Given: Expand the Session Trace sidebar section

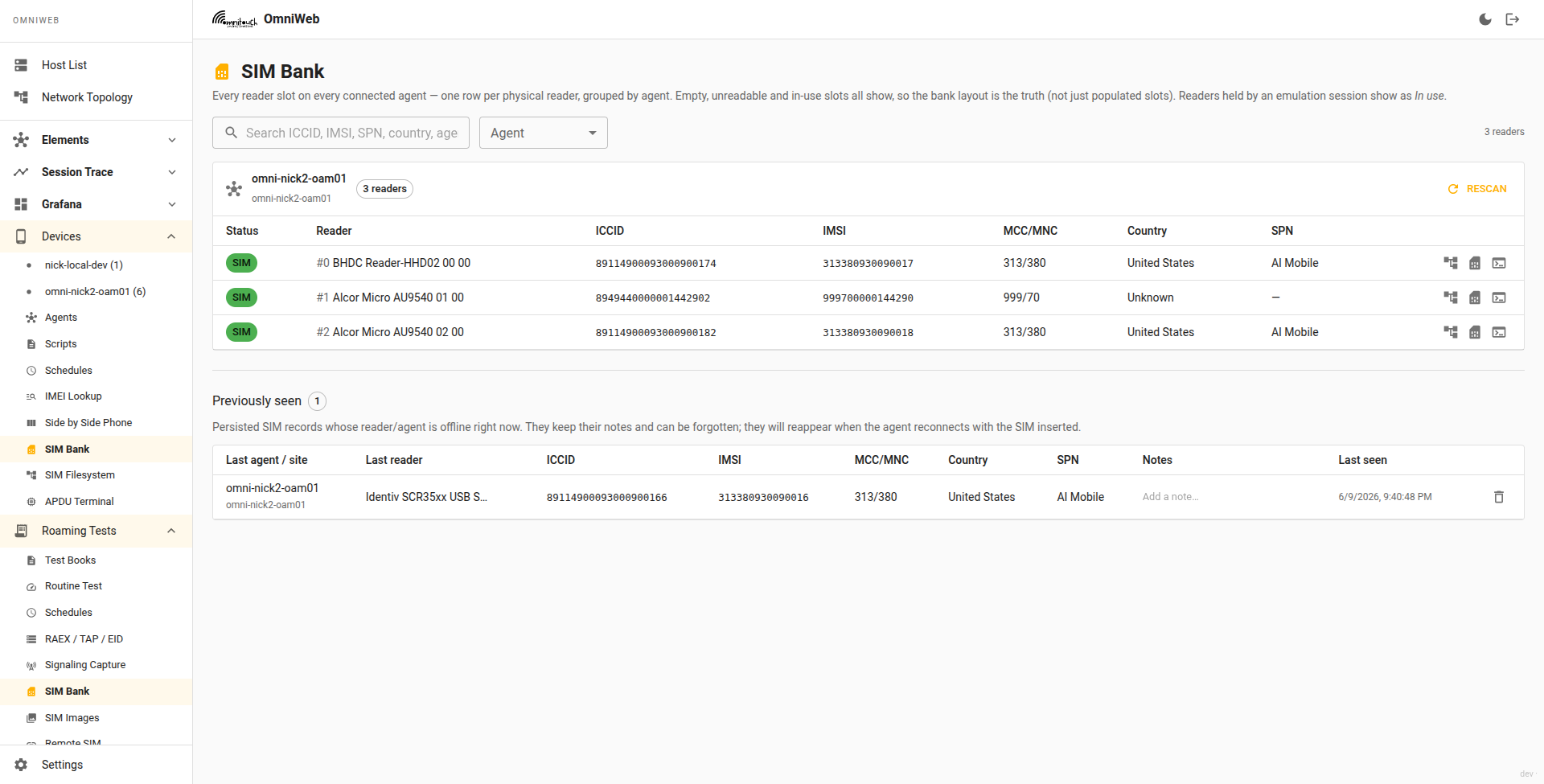Looking at the screenshot, I should point(96,172).
